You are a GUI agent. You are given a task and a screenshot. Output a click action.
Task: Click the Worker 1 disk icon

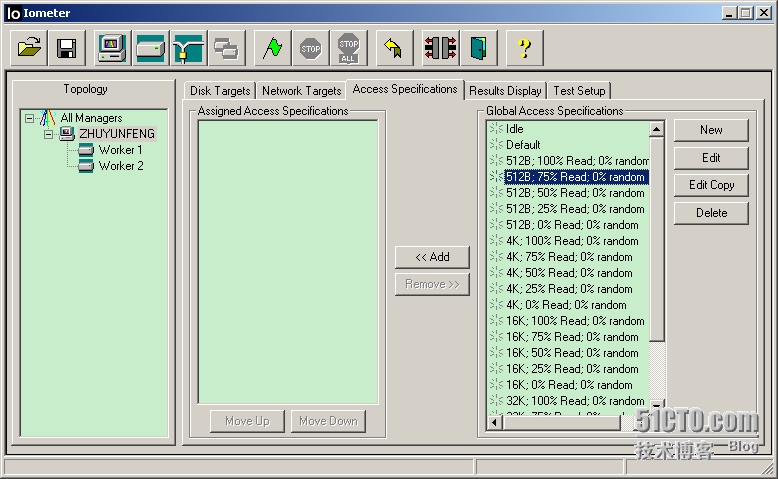[x=86, y=149]
